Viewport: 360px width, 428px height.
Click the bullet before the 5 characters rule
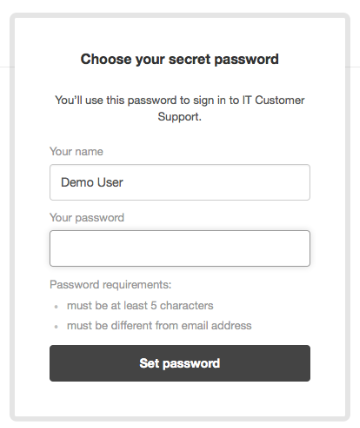click(x=56, y=306)
